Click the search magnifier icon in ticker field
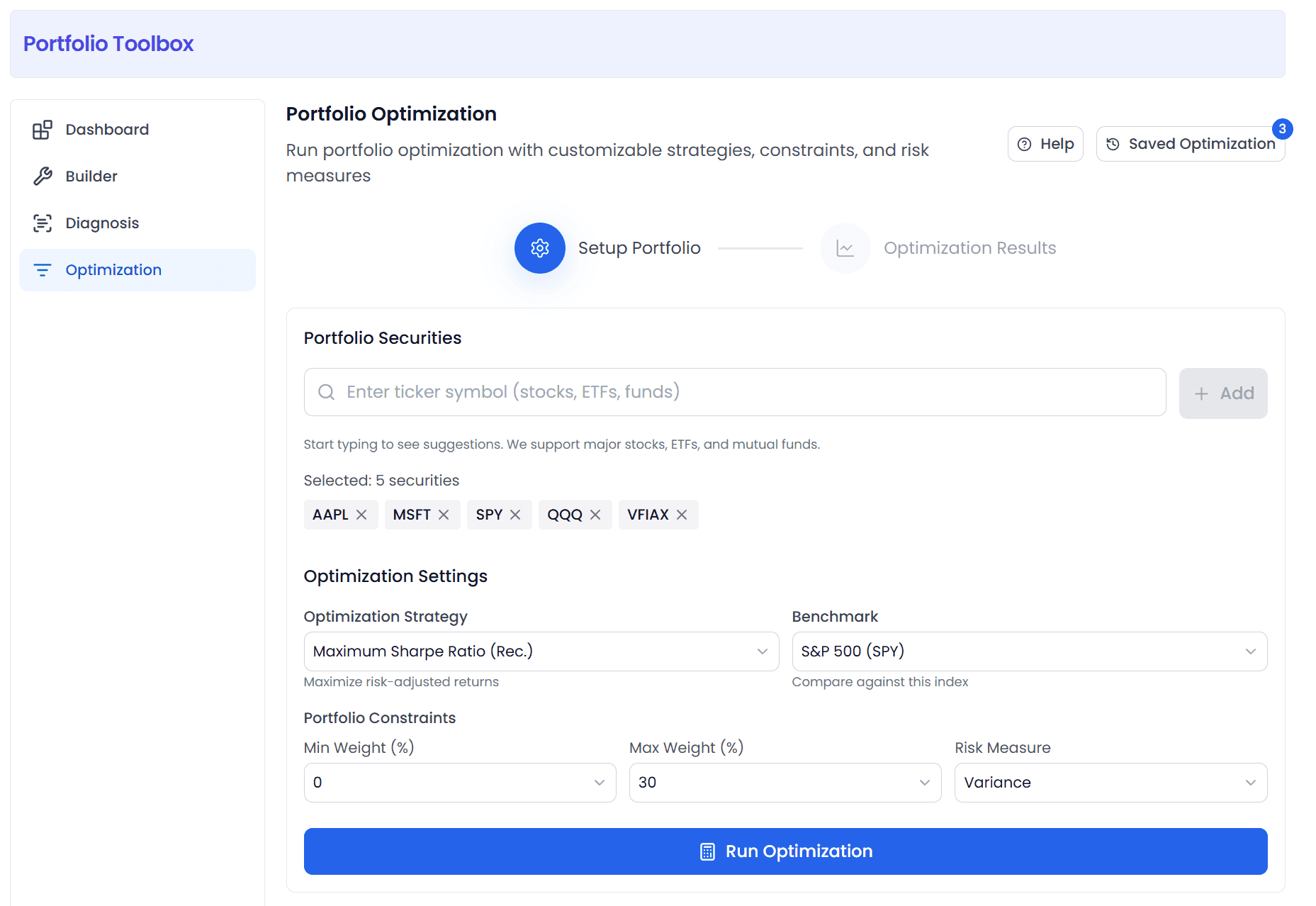Viewport: 1316px width, 906px height. pyautogui.click(x=326, y=392)
